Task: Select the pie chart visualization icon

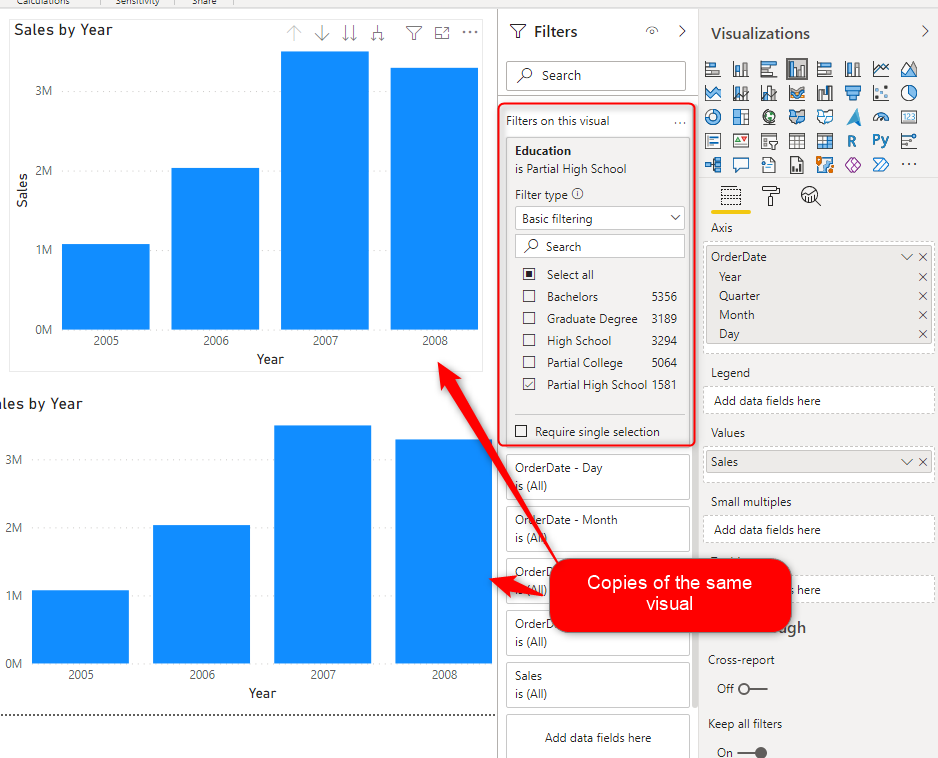Action: (x=908, y=93)
